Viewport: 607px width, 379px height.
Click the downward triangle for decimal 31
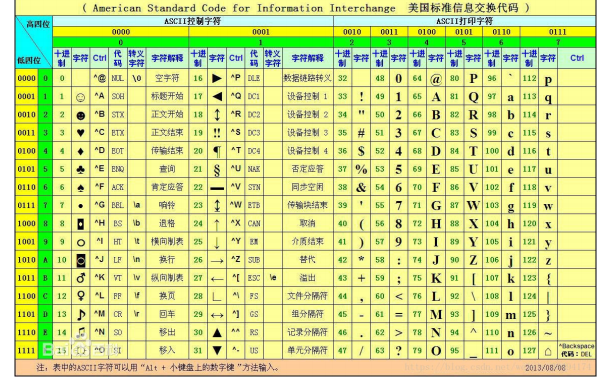[x=217, y=351]
